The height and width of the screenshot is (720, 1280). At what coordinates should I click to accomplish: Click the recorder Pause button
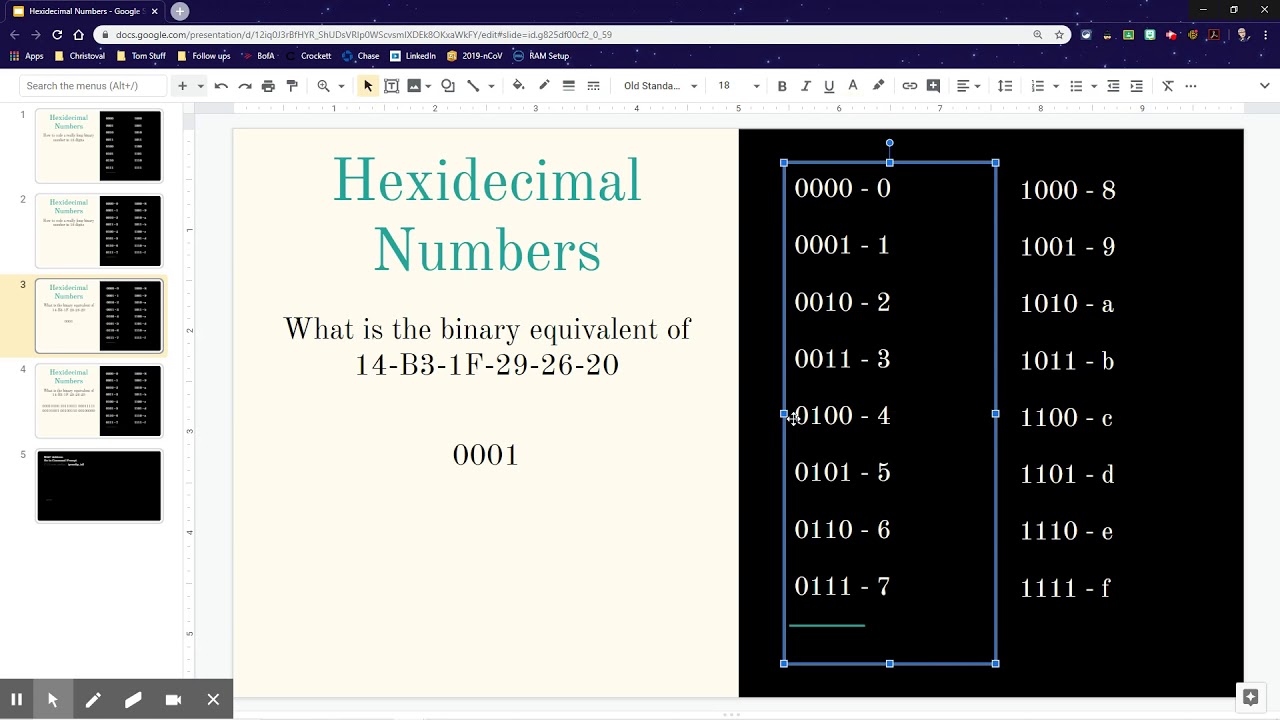coord(16,700)
